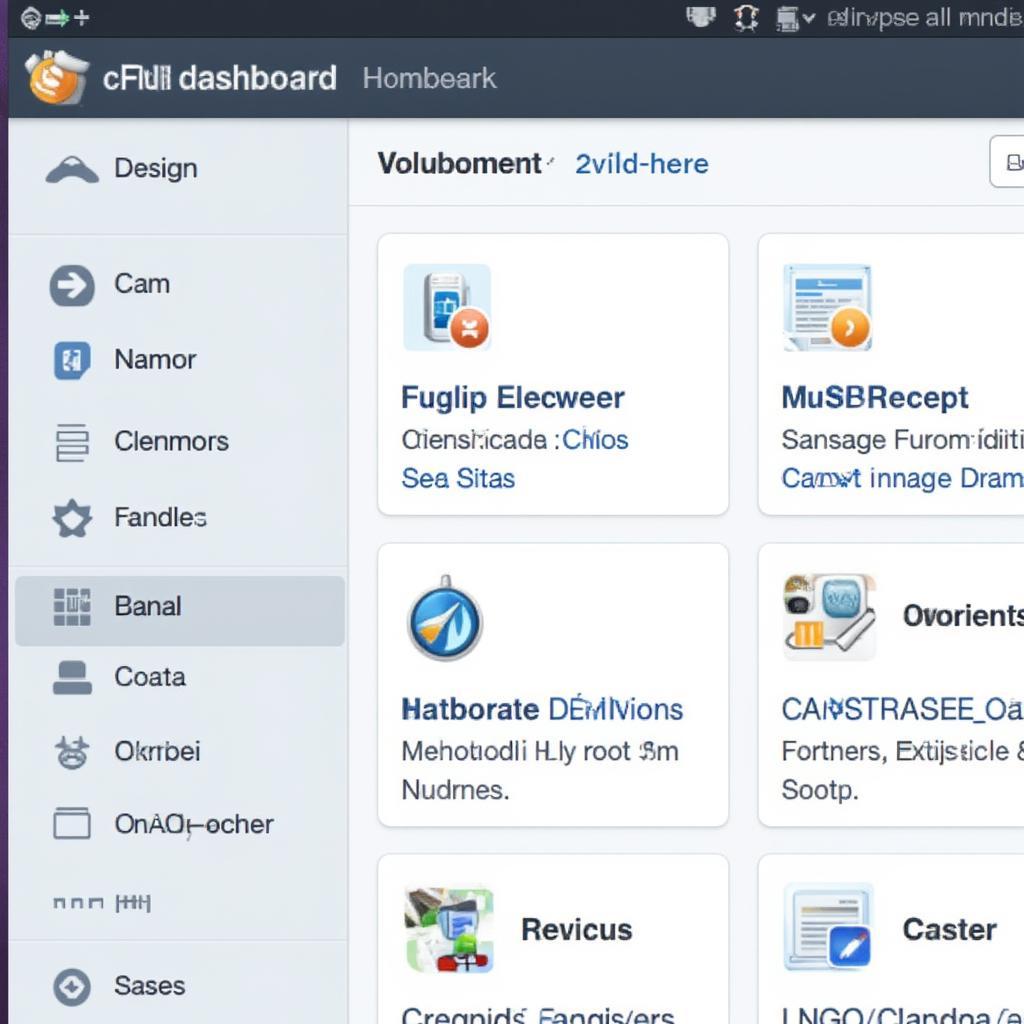Click the Coata stamp icon
Viewport: 1024px width, 1024px height.
[72, 677]
